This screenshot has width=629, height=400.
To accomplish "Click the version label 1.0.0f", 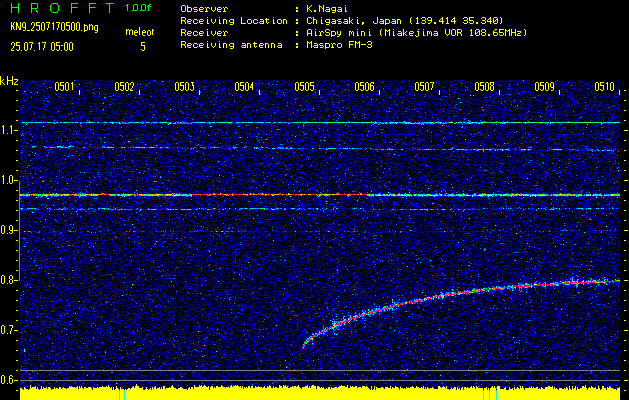I will tap(138, 8).
